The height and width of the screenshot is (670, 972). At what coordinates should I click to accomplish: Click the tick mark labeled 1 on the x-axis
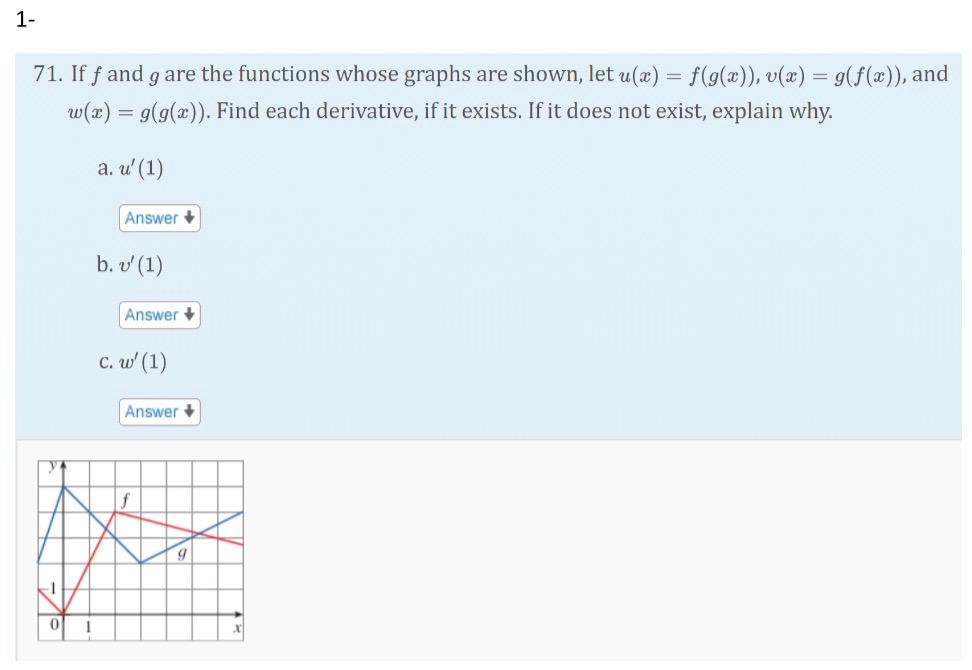pos(87,627)
